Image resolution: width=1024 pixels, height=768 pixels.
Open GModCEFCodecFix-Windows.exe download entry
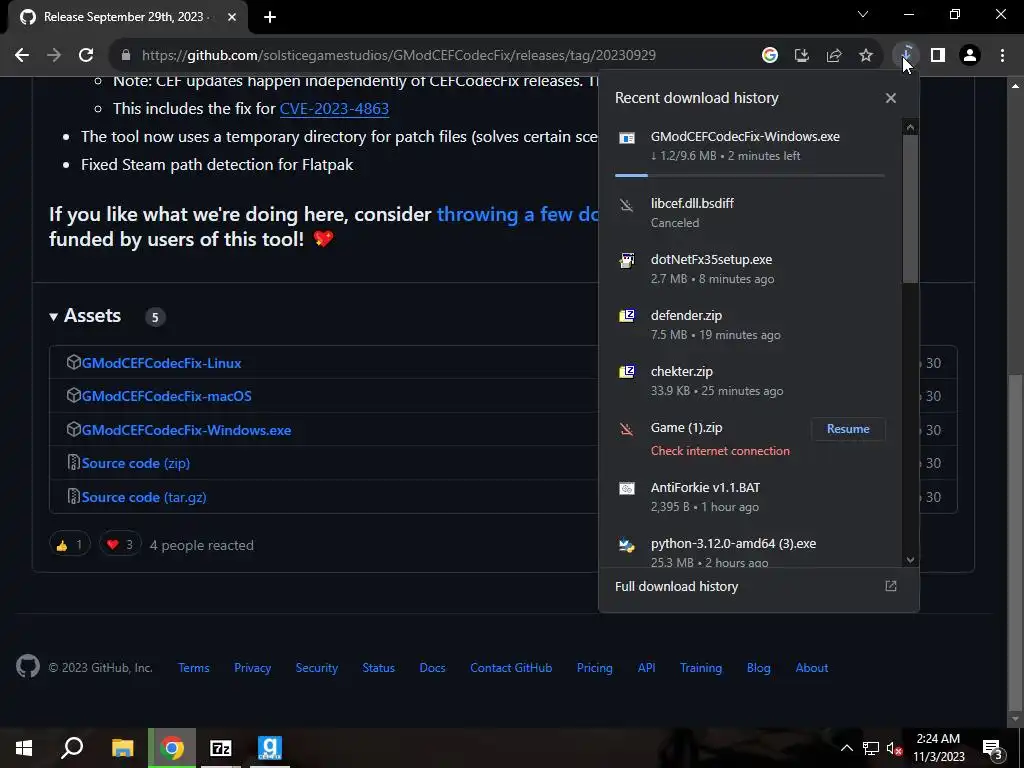tap(750, 146)
